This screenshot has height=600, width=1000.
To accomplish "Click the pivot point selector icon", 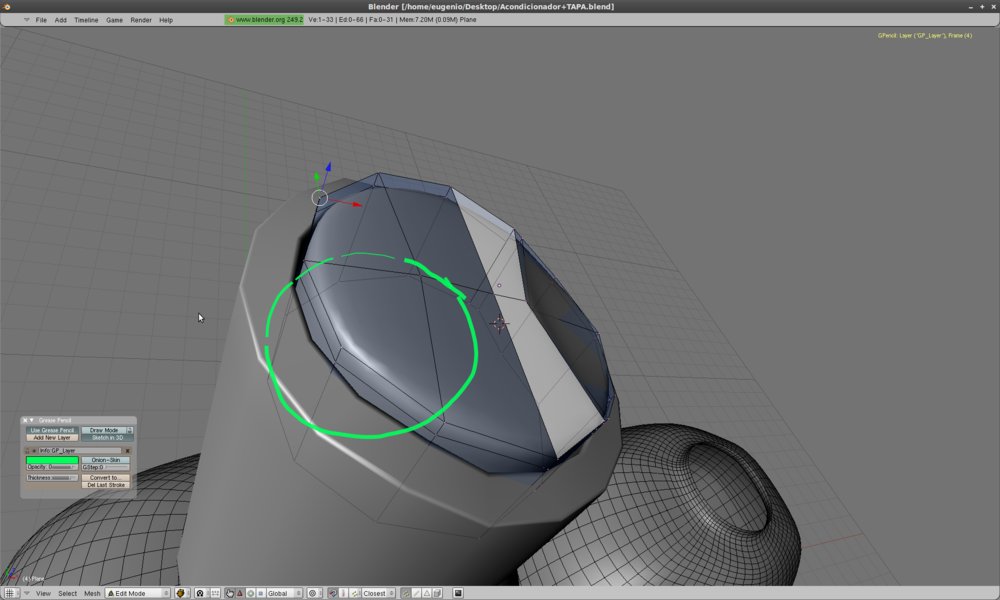I will pyautogui.click(x=202, y=593).
